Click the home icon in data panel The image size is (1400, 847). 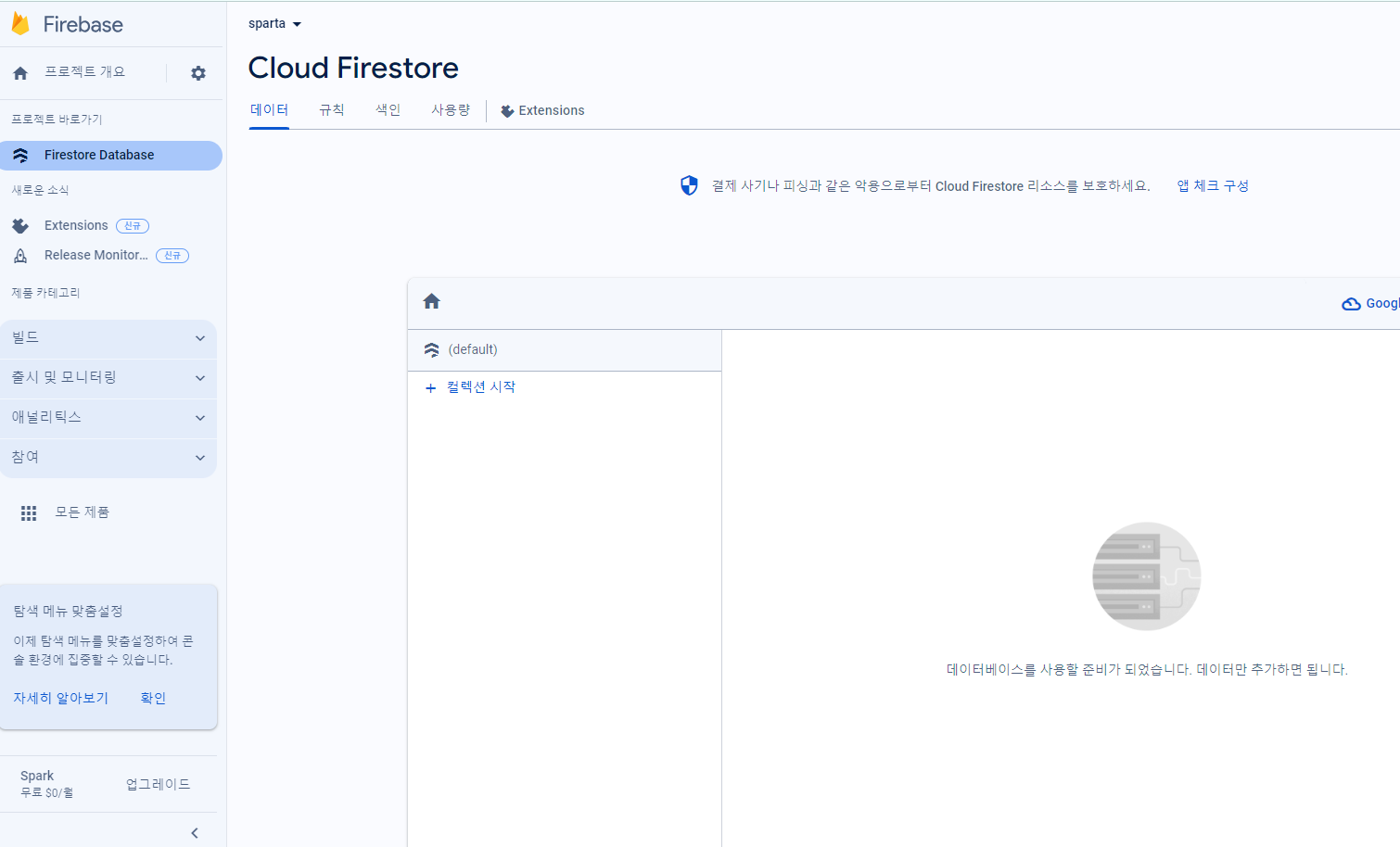point(431,301)
